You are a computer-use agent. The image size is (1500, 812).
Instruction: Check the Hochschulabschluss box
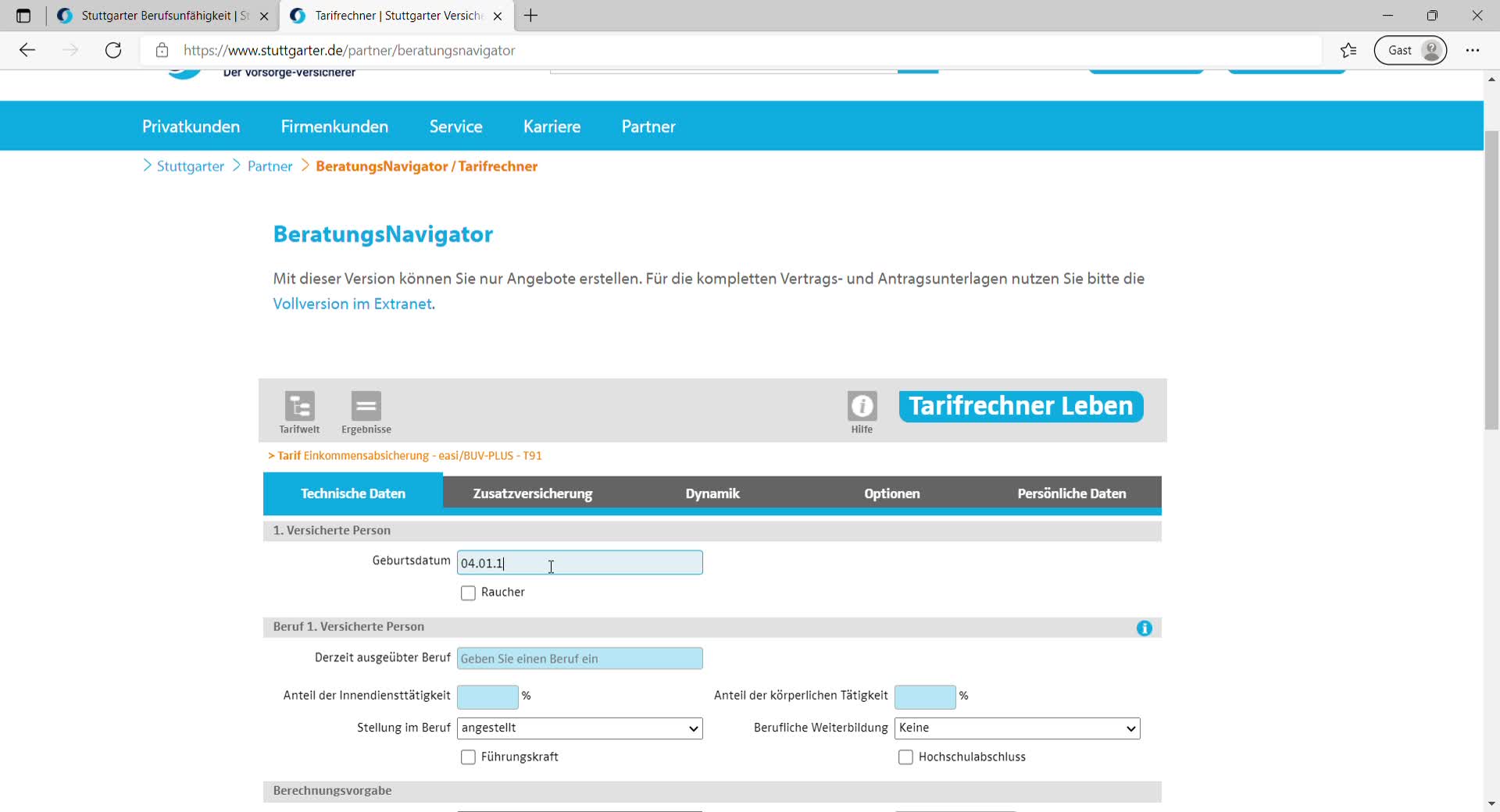tap(905, 757)
